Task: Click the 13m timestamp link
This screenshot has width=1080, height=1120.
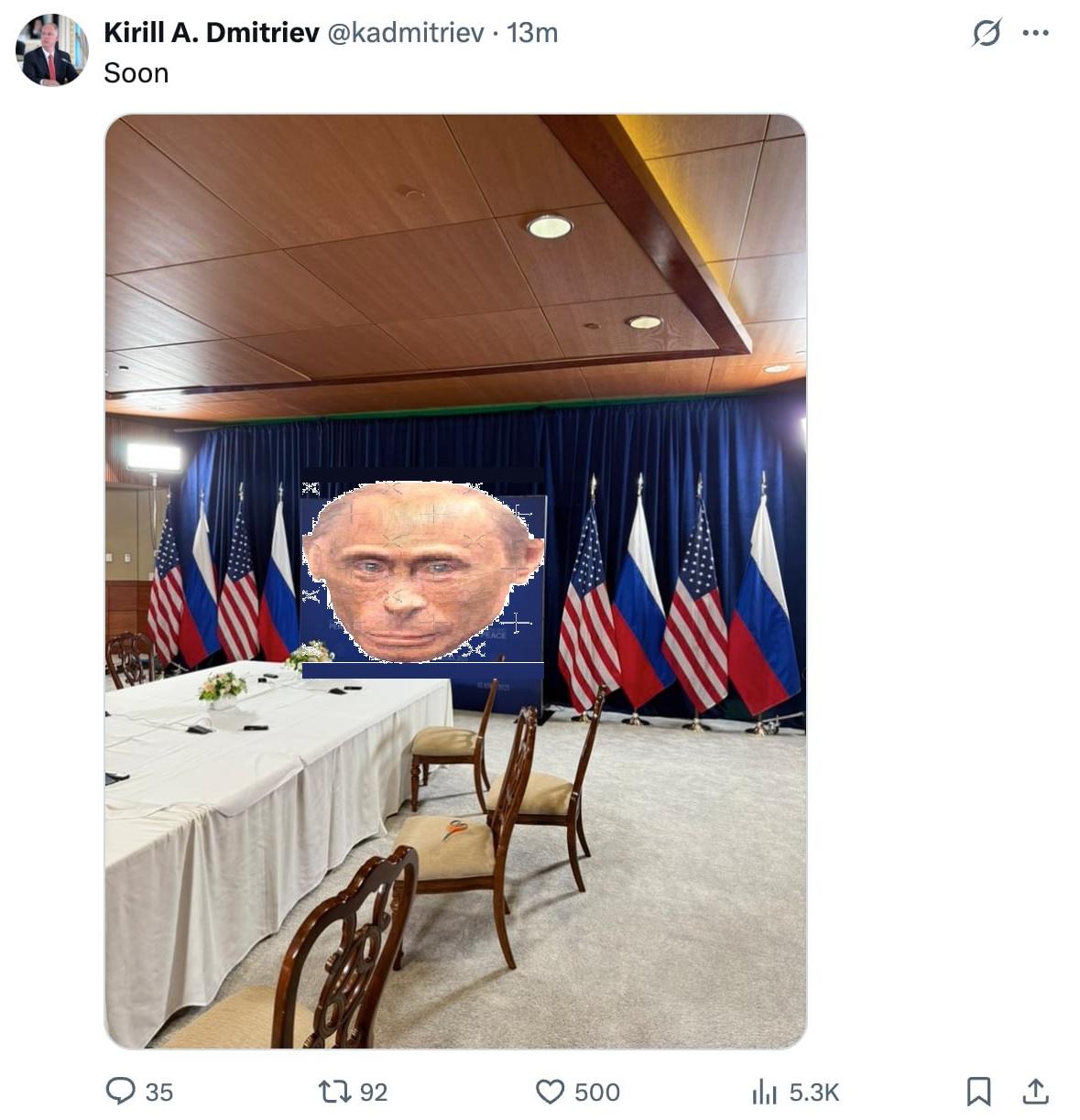Action: pos(532,33)
